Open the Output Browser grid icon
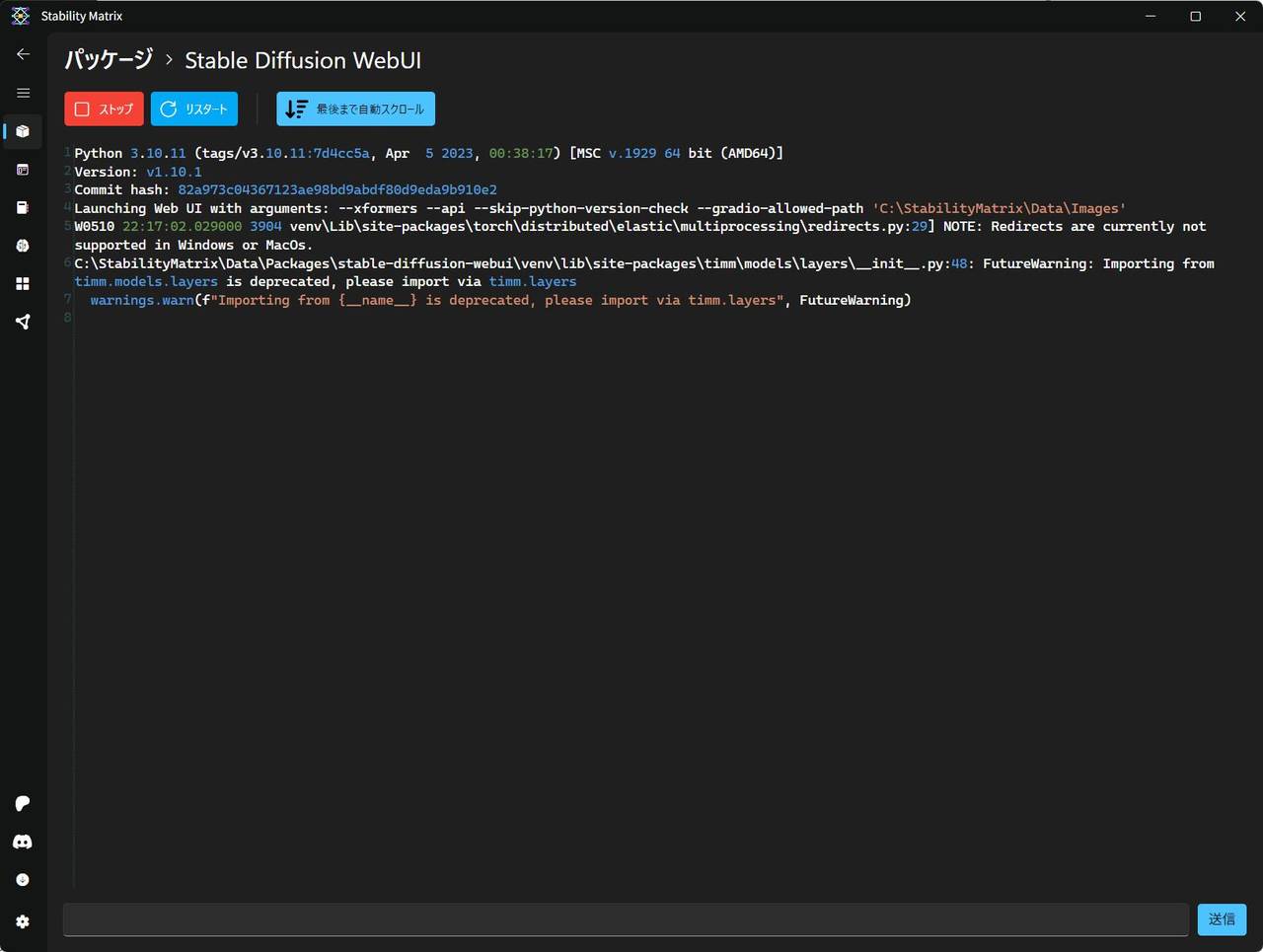1263x952 pixels. tap(23, 284)
